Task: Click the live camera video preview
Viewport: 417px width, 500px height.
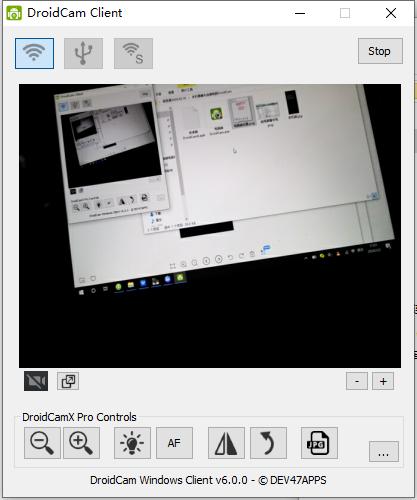Action: [210, 226]
